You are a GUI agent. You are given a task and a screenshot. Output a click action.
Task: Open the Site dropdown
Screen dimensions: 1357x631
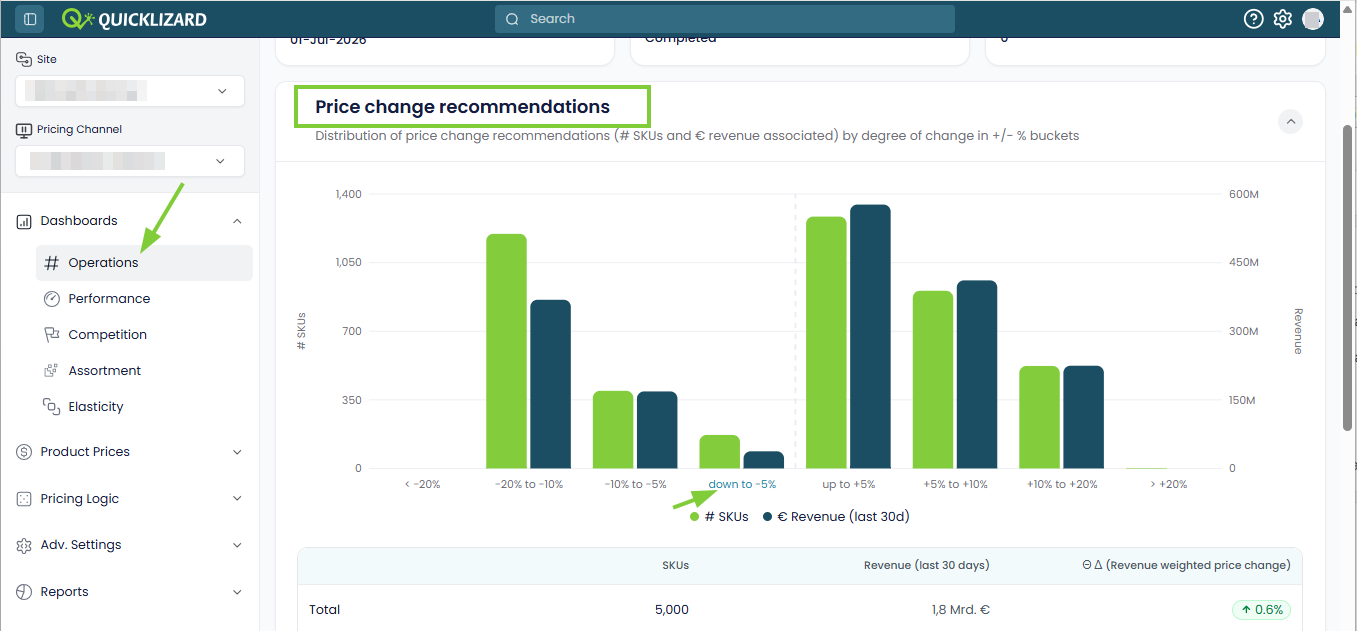pyautogui.click(x=130, y=91)
